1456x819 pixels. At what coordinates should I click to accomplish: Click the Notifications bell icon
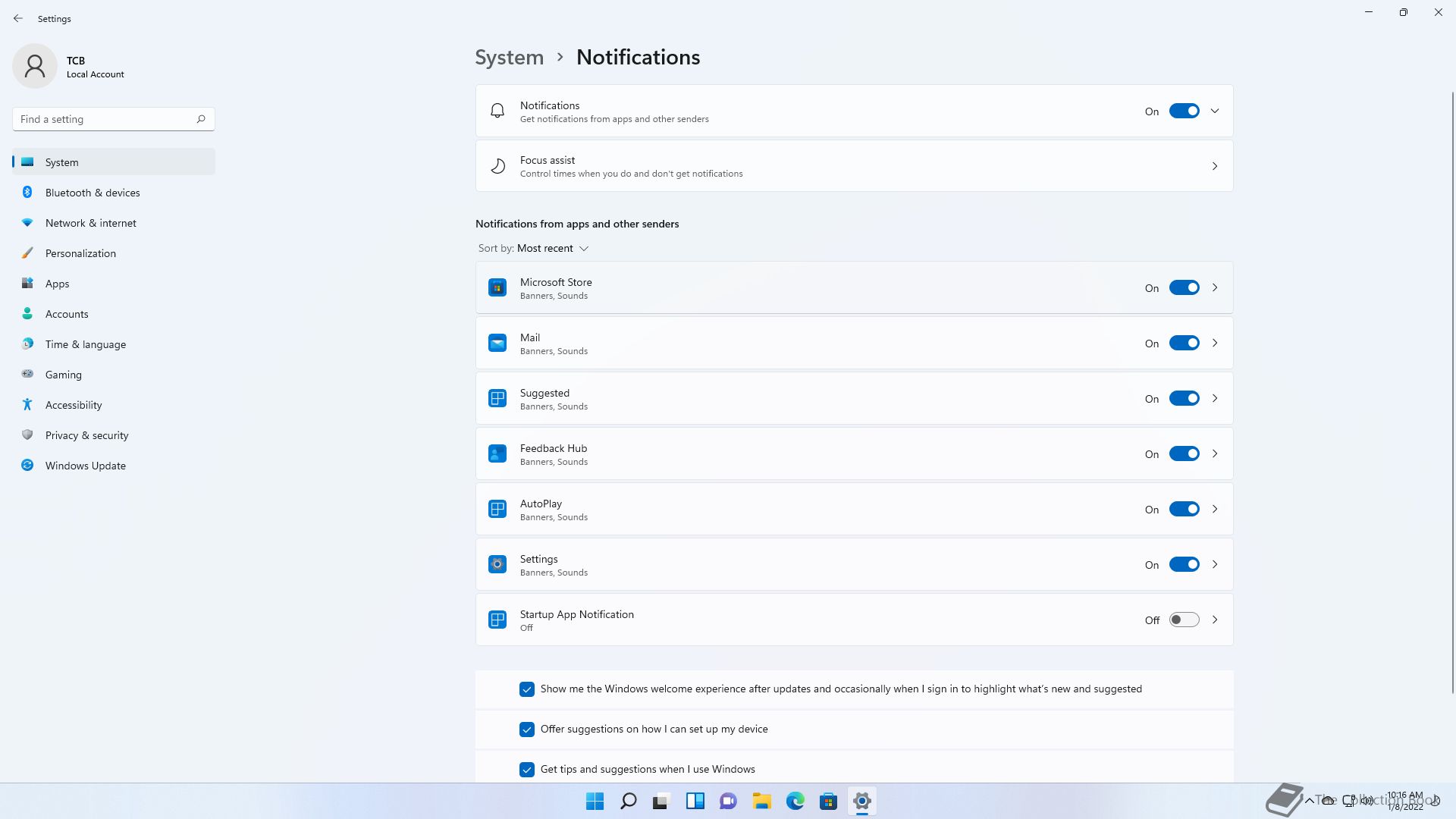point(497,111)
